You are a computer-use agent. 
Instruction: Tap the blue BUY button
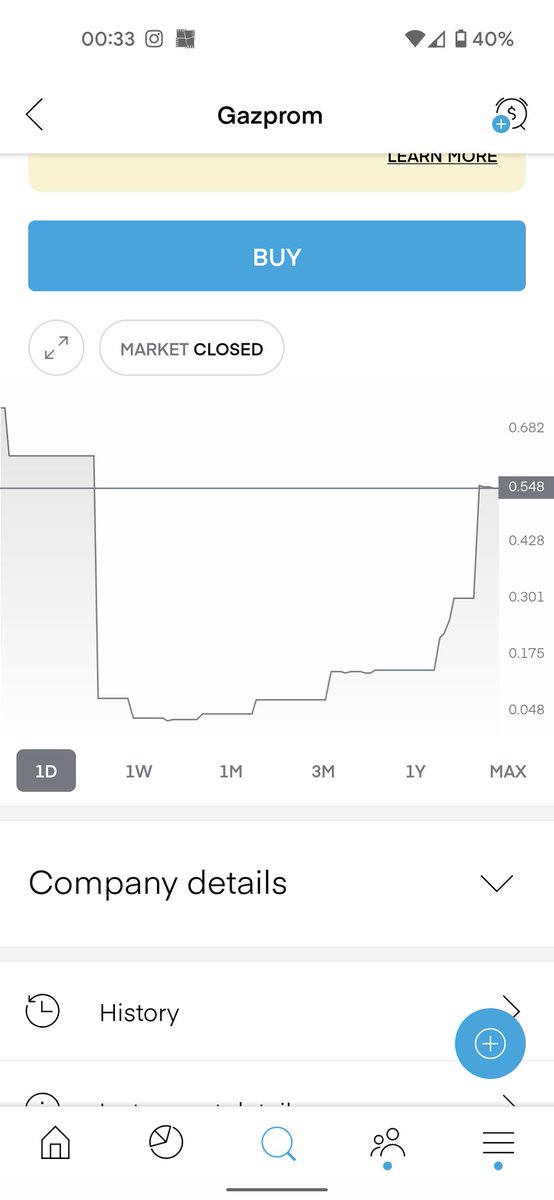(277, 256)
